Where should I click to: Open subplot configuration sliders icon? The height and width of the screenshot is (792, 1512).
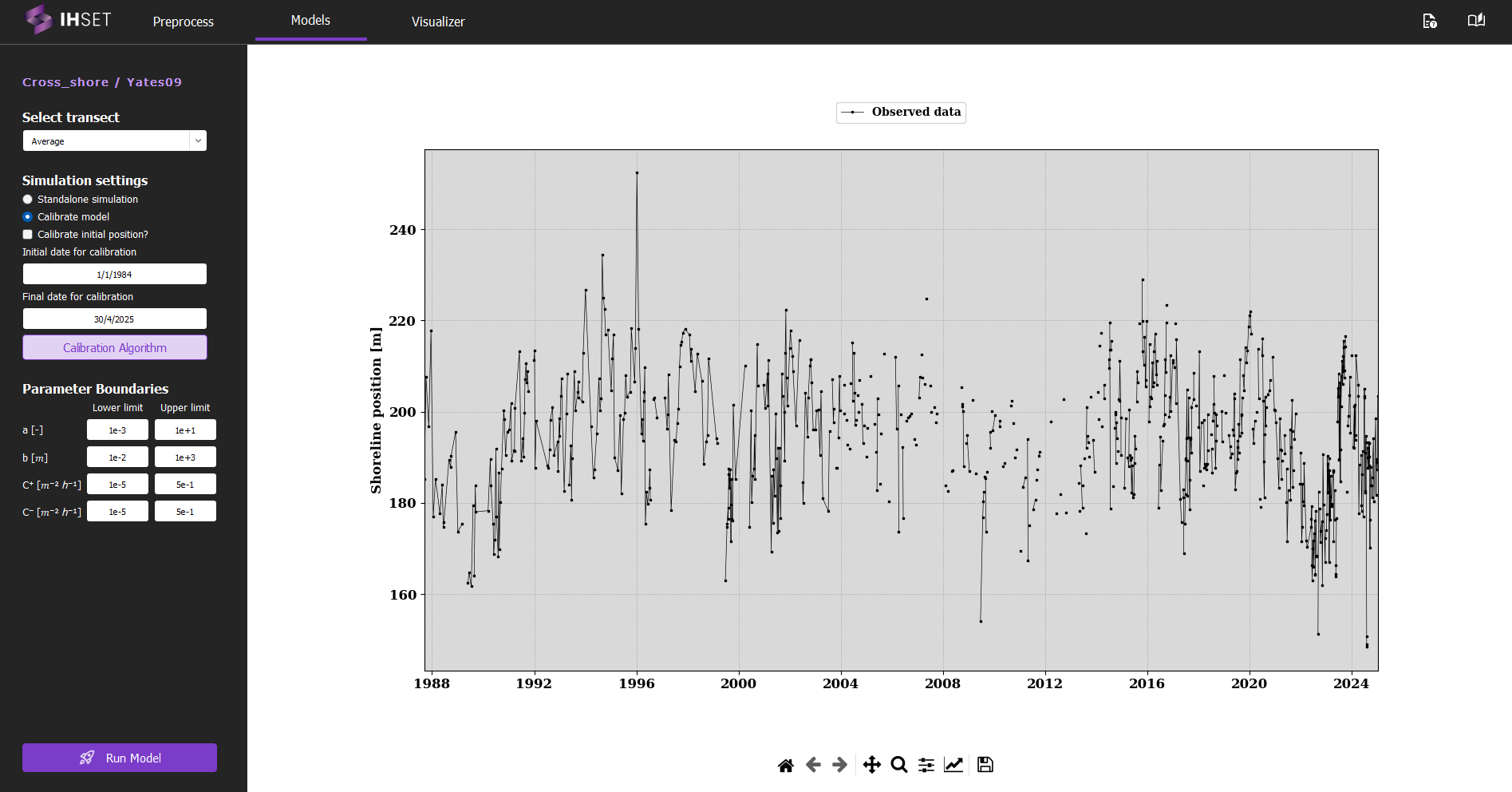pos(926,764)
